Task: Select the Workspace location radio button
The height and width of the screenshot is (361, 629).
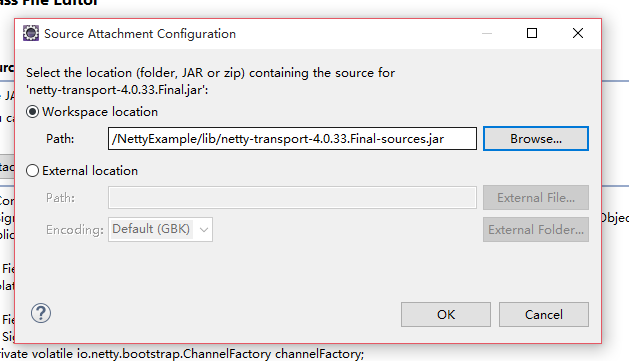Action: pos(32,112)
